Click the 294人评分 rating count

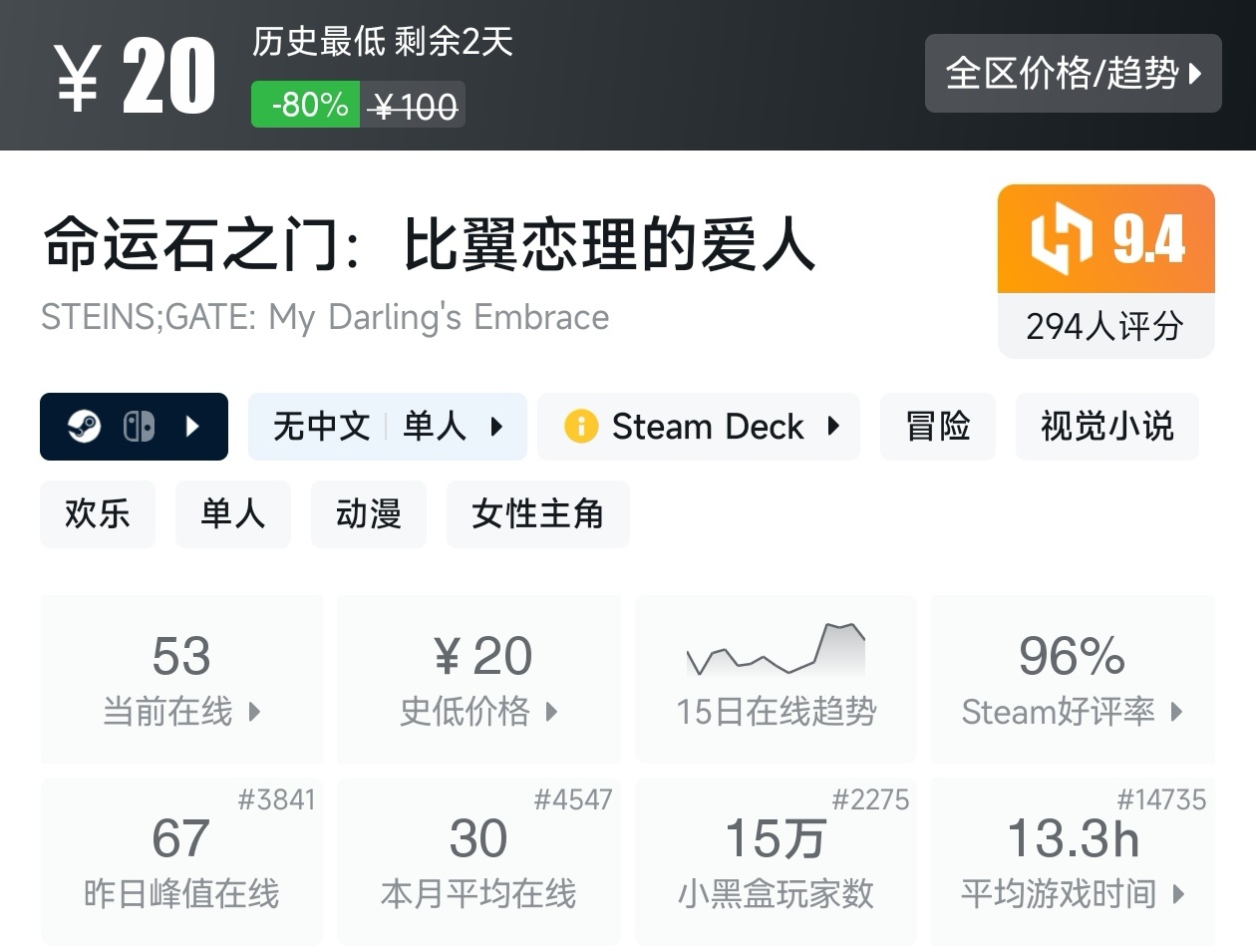(x=1105, y=326)
